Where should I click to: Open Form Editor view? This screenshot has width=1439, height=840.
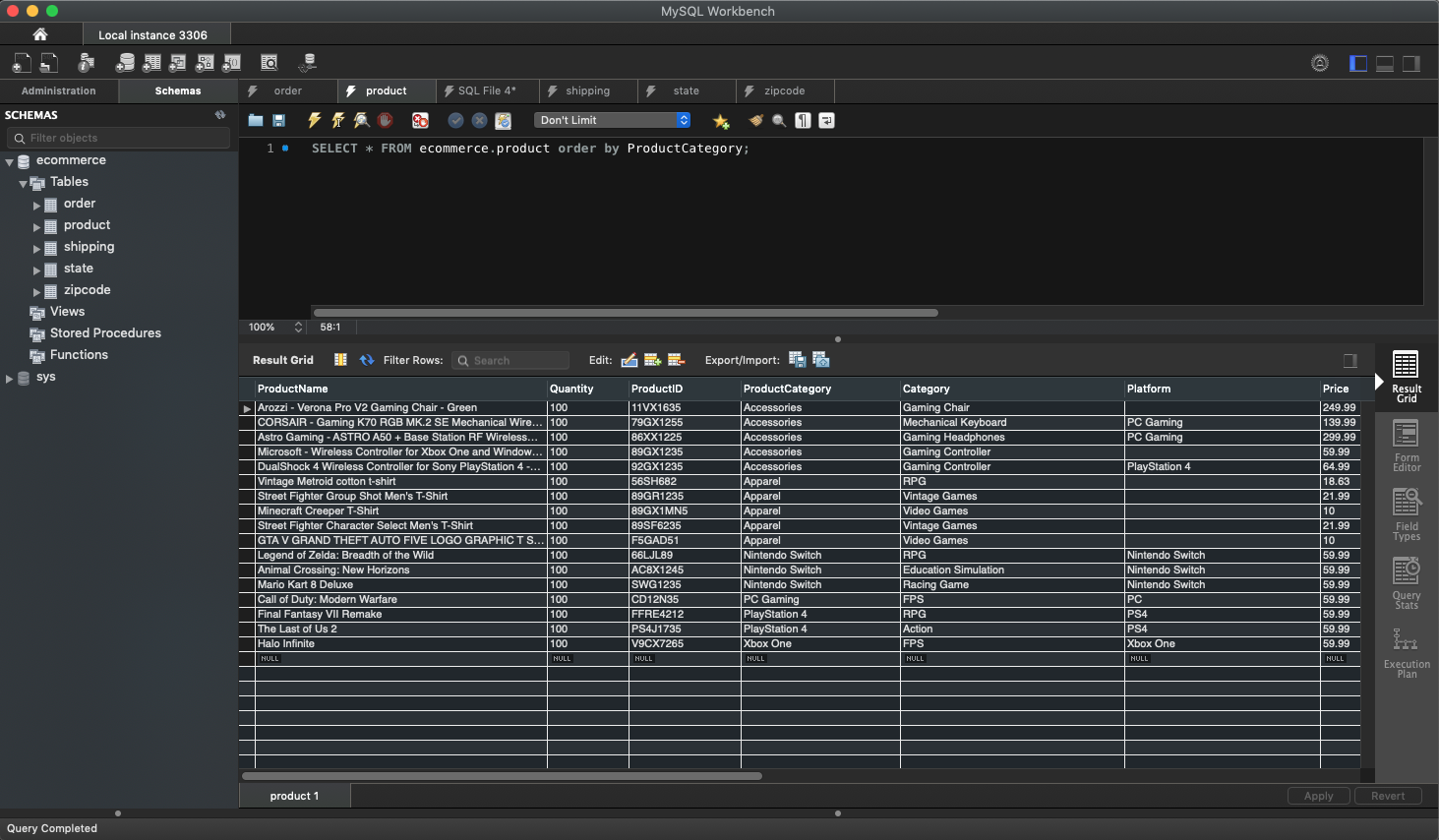1407,446
